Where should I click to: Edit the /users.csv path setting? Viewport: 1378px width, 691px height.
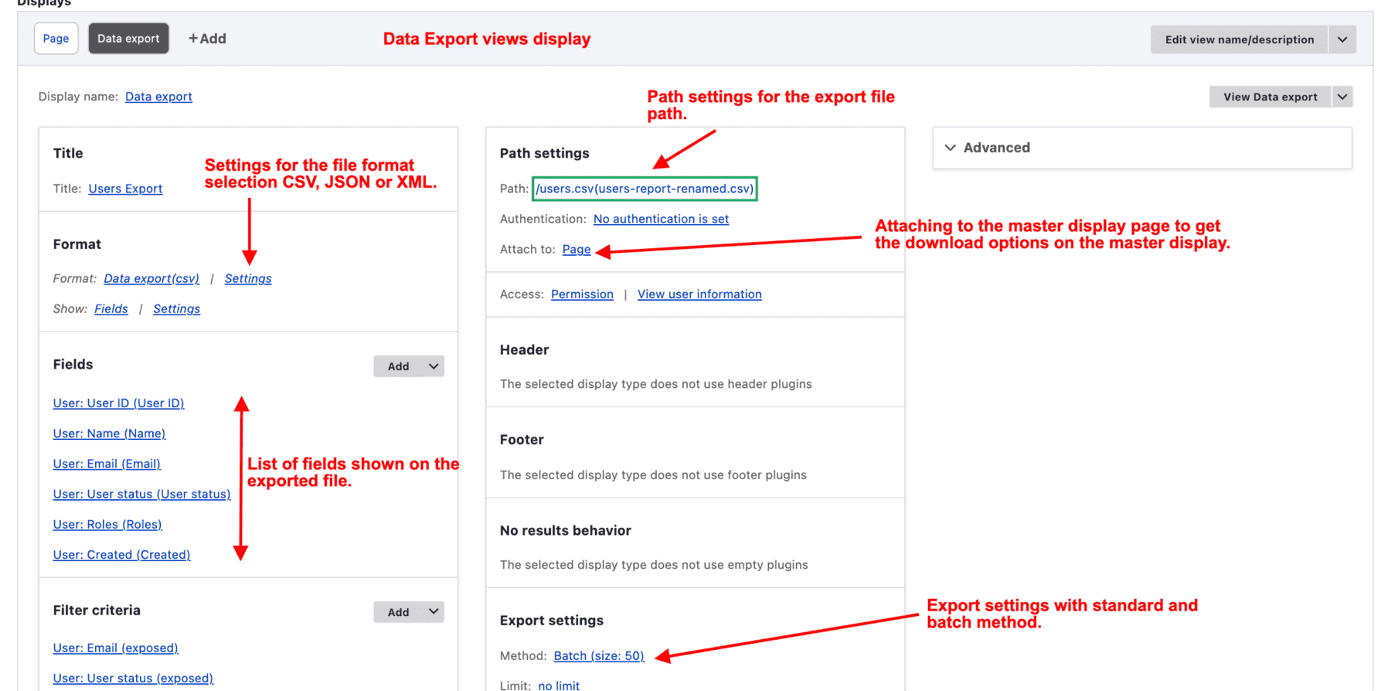(644, 188)
